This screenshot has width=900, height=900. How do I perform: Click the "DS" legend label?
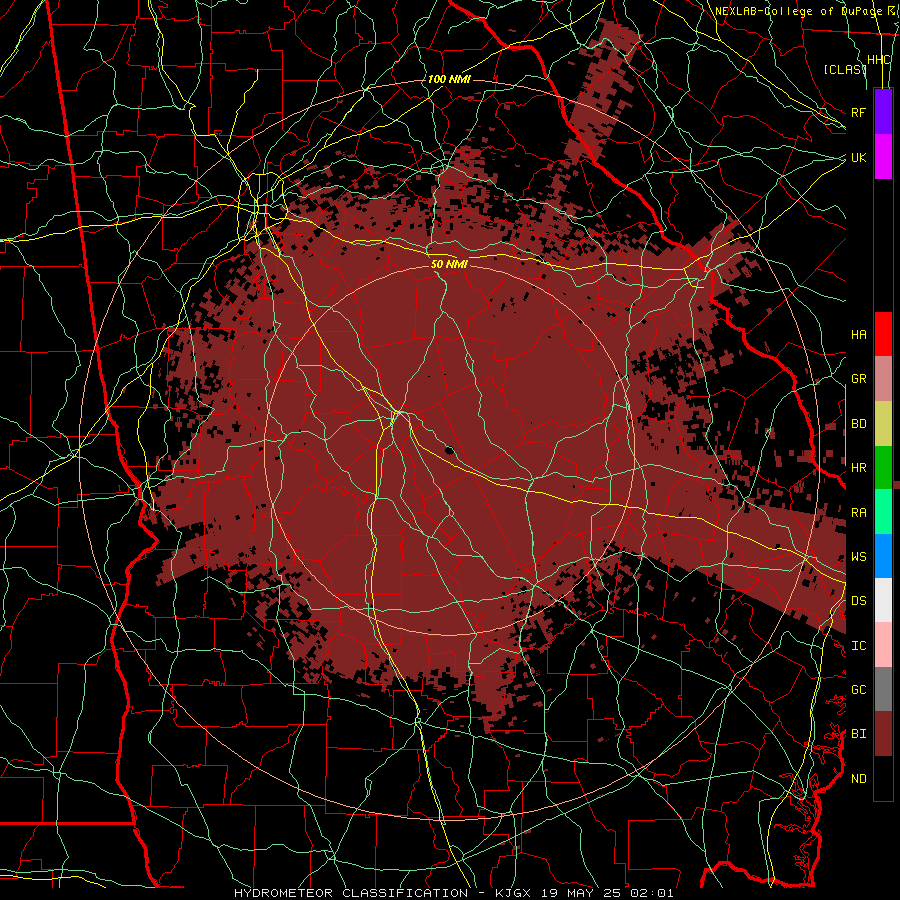point(858,601)
